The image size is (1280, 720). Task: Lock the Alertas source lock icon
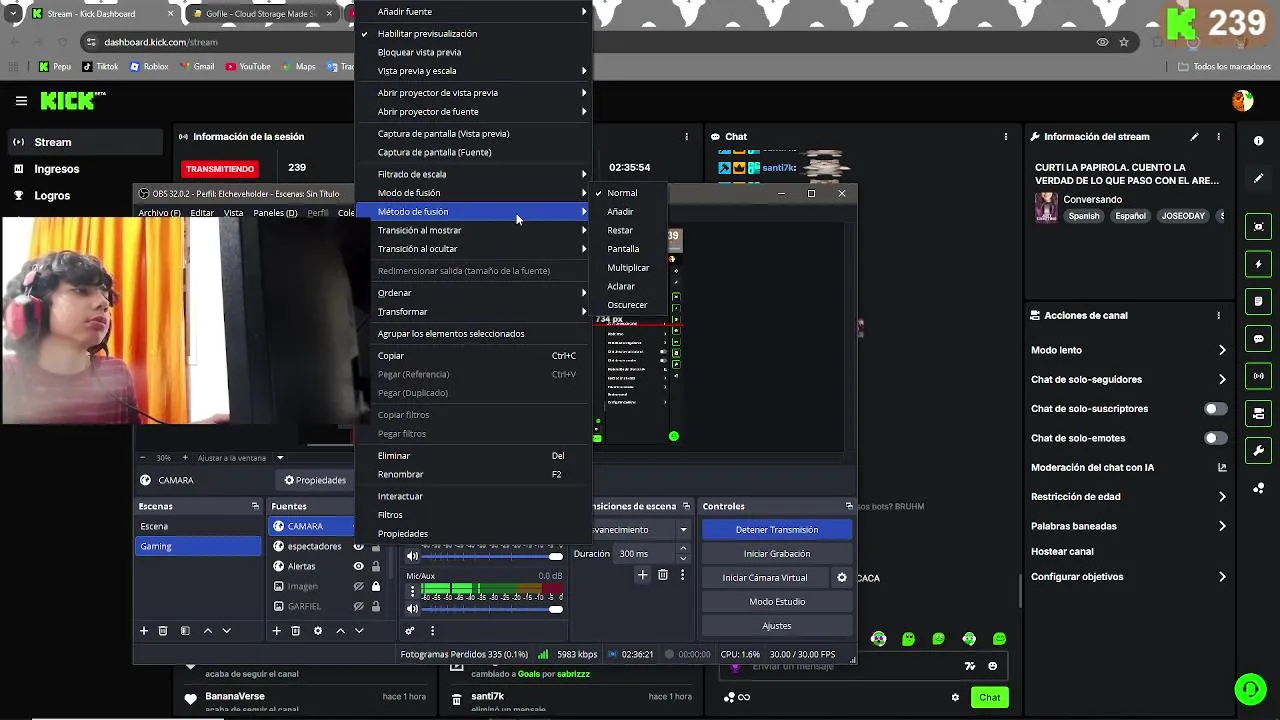376,566
